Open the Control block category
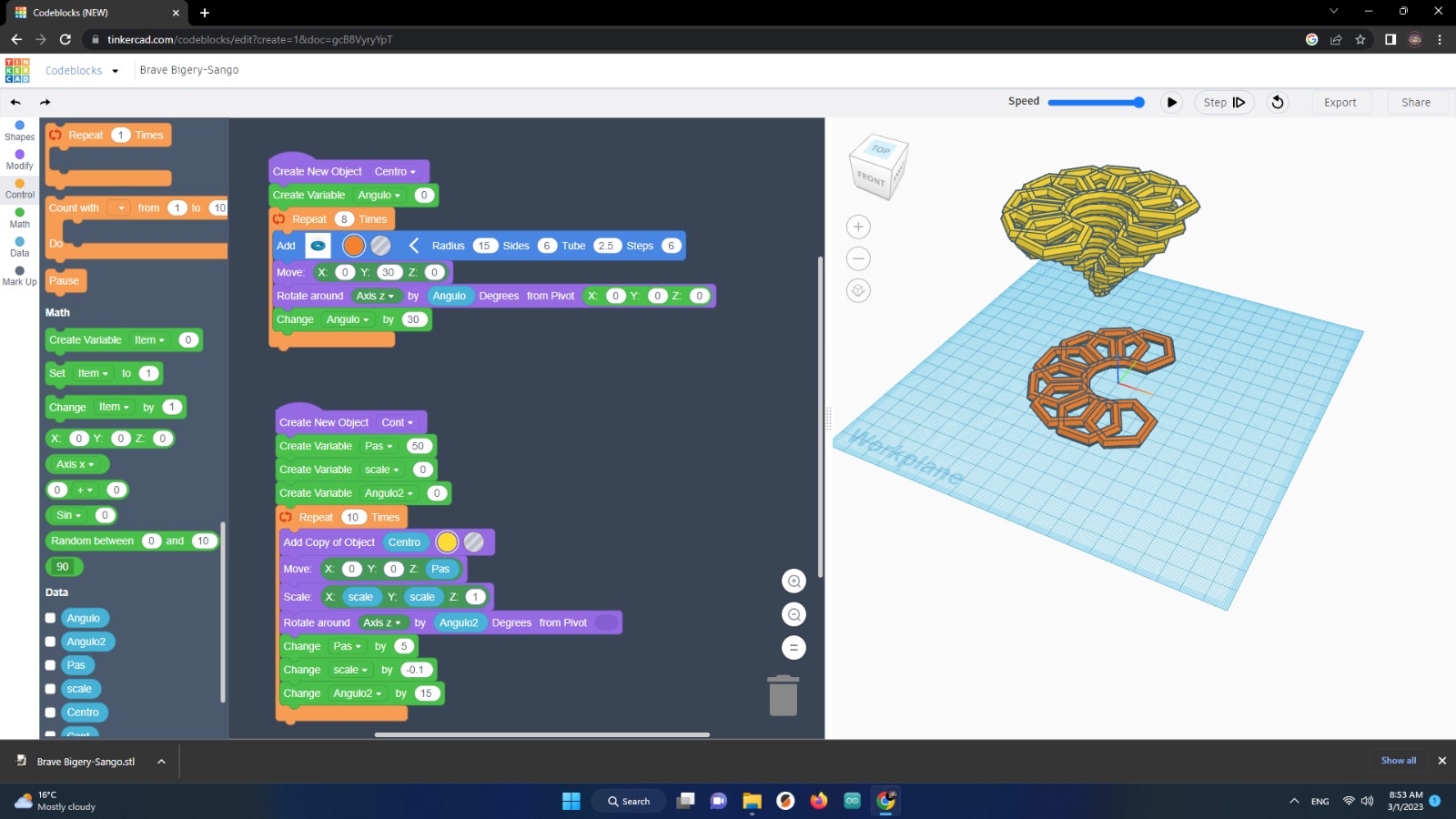Image resolution: width=1456 pixels, height=819 pixels. [x=19, y=189]
